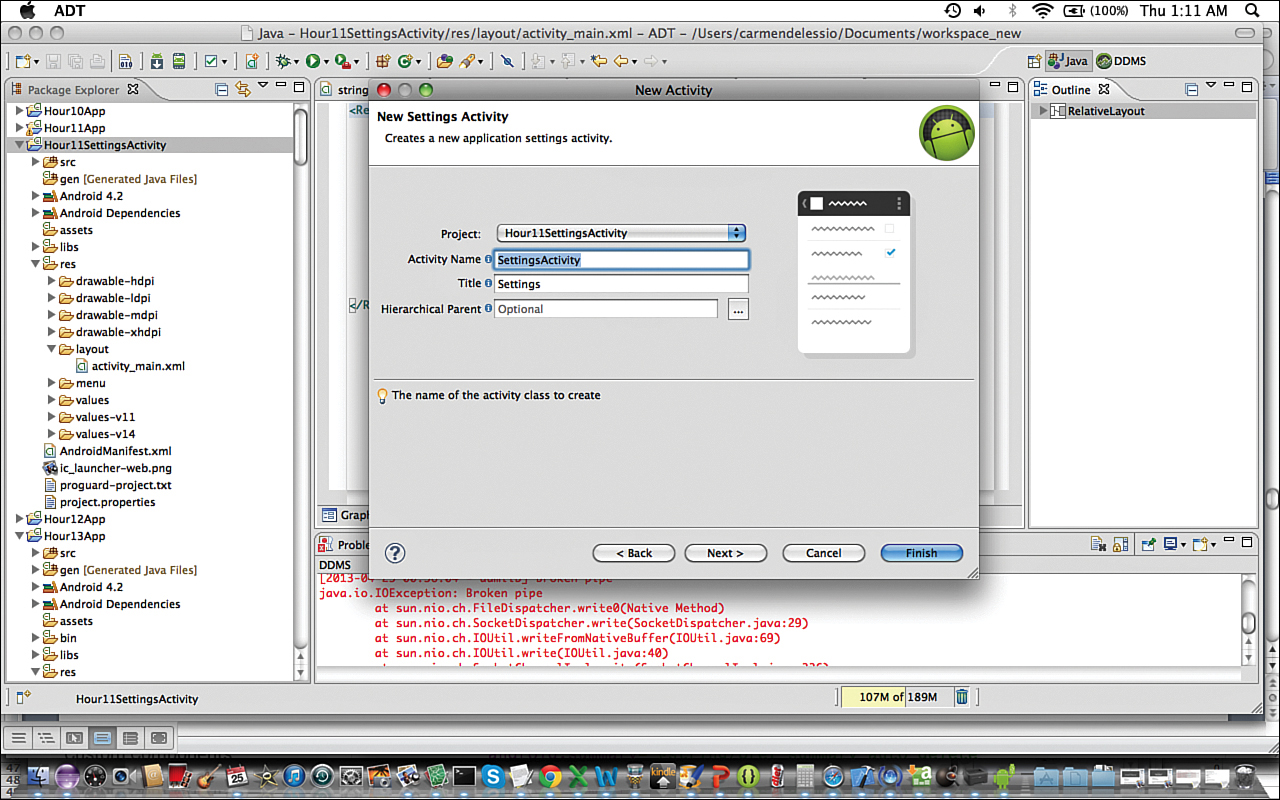Select the Outline tab
Image resolution: width=1280 pixels, height=800 pixels.
click(1070, 90)
